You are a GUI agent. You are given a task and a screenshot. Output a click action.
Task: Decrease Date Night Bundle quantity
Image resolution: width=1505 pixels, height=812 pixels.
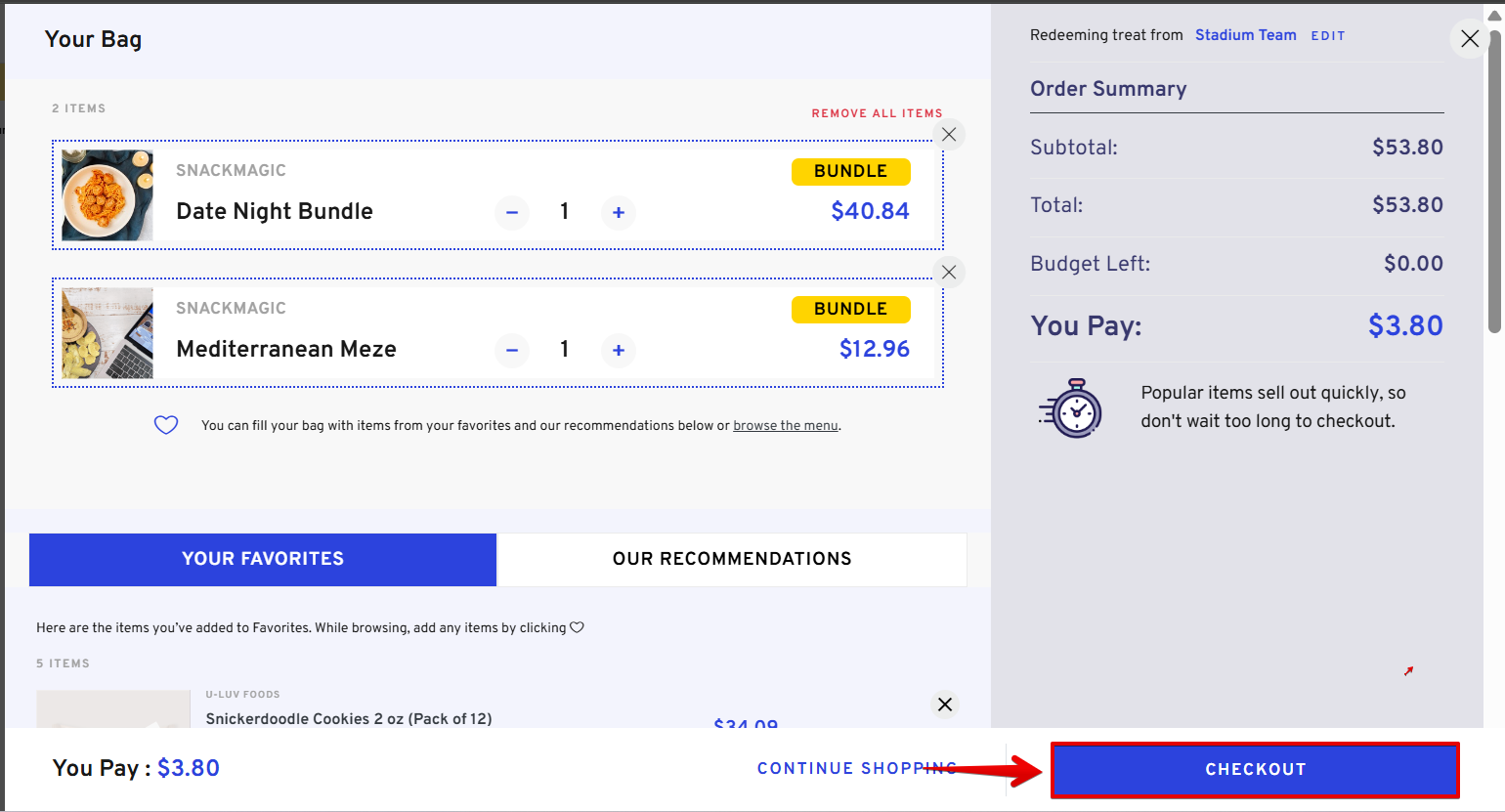point(512,212)
